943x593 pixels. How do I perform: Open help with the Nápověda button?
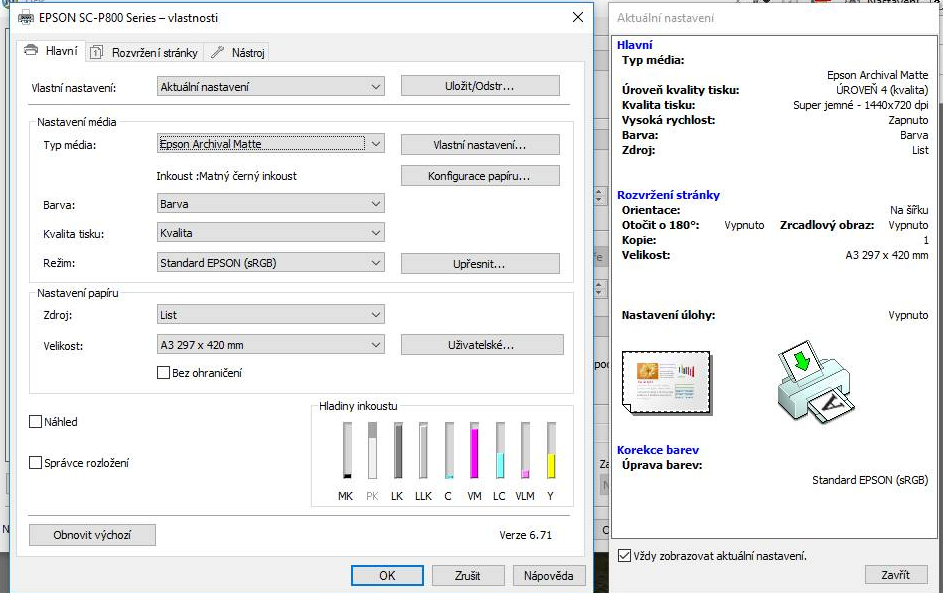548,576
